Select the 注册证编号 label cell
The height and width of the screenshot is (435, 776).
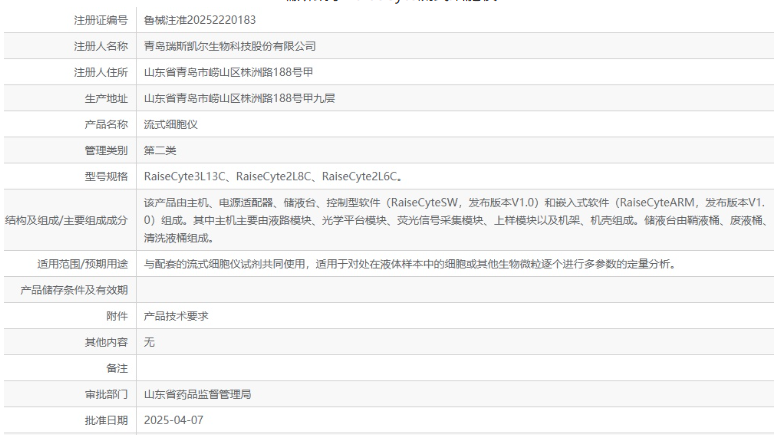(x=101, y=20)
